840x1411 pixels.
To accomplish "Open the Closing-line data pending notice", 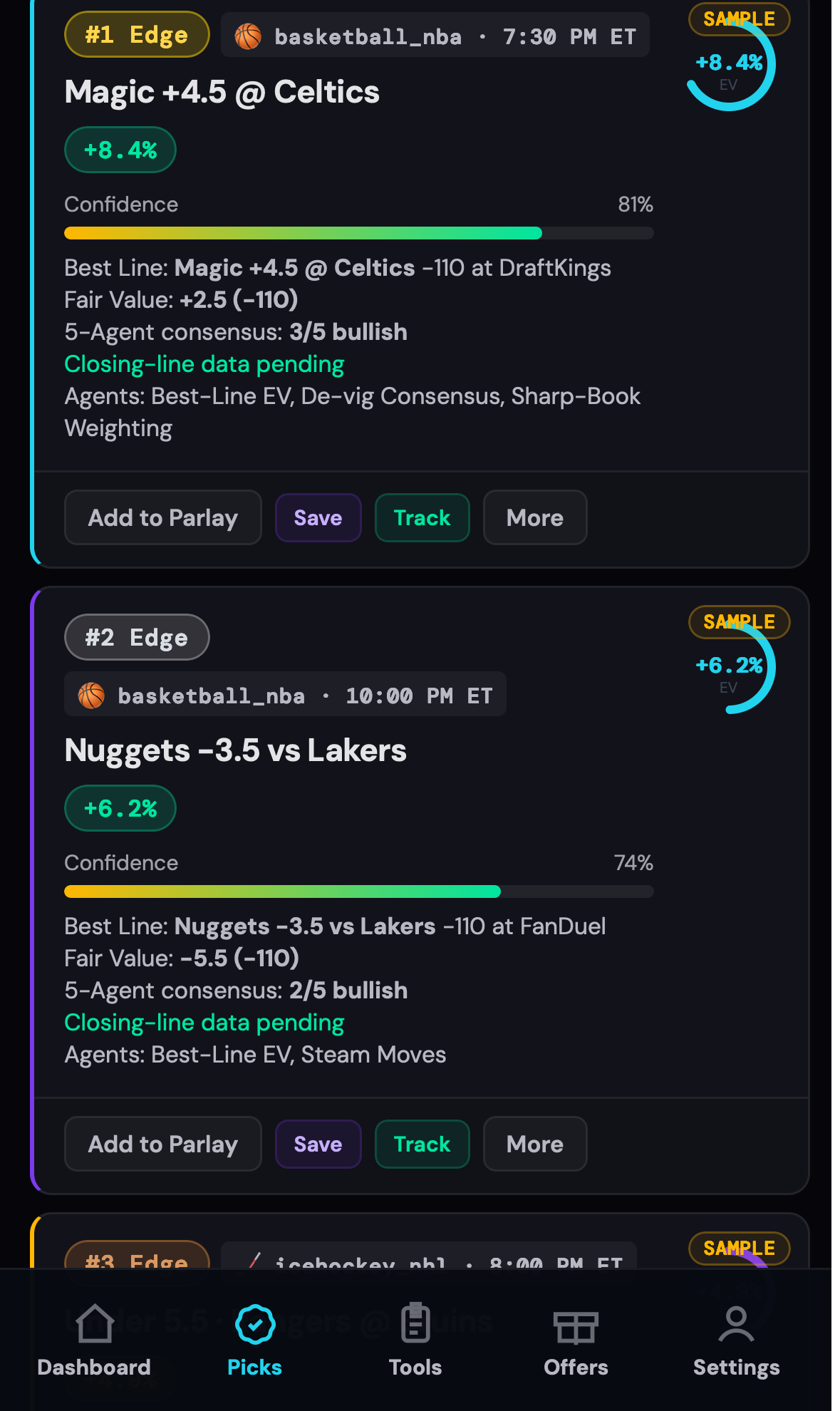I will 204,364.
